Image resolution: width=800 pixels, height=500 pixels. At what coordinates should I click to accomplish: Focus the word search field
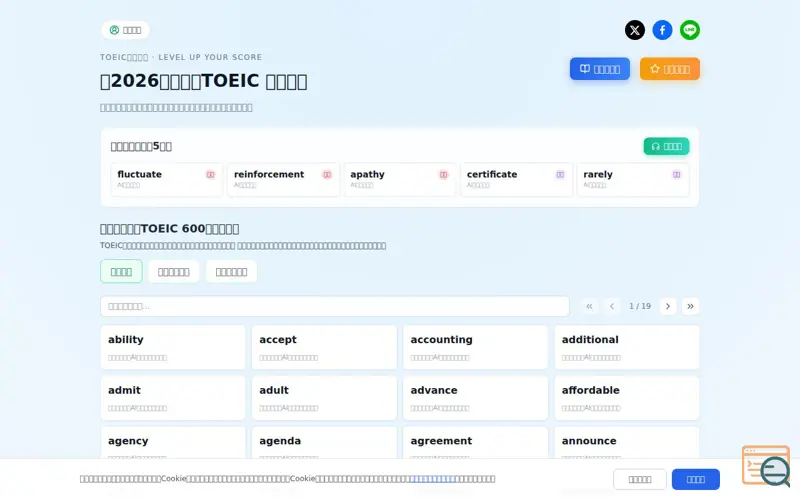335,306
